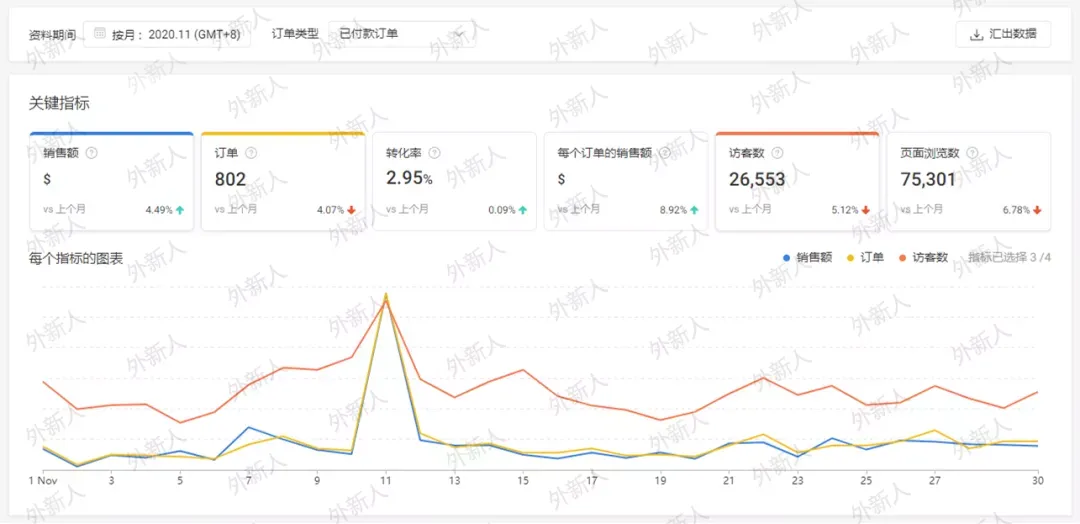Click the conversion rate 2.95%
Viewport: 1080px width, 524px height.
(x=409, y=179)
